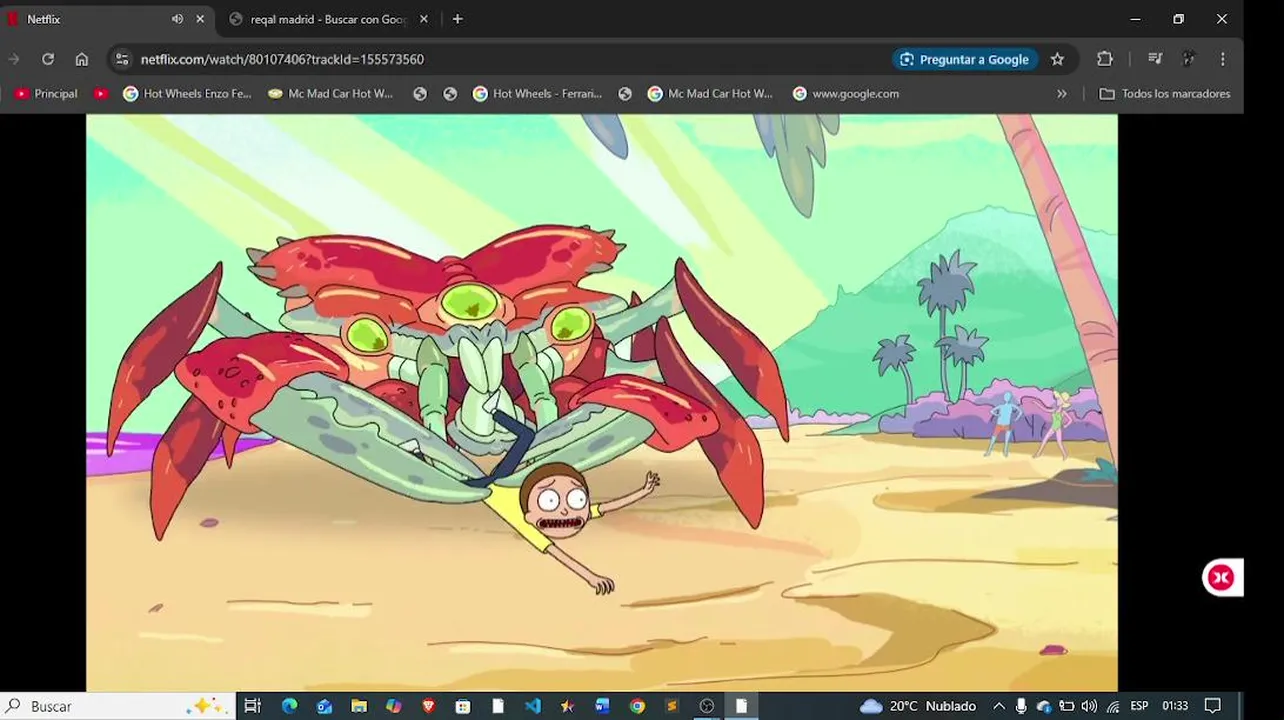Viewport: 1284px width, 720px height.
Task: Click the red floating recorder button
Action: 1221,577
